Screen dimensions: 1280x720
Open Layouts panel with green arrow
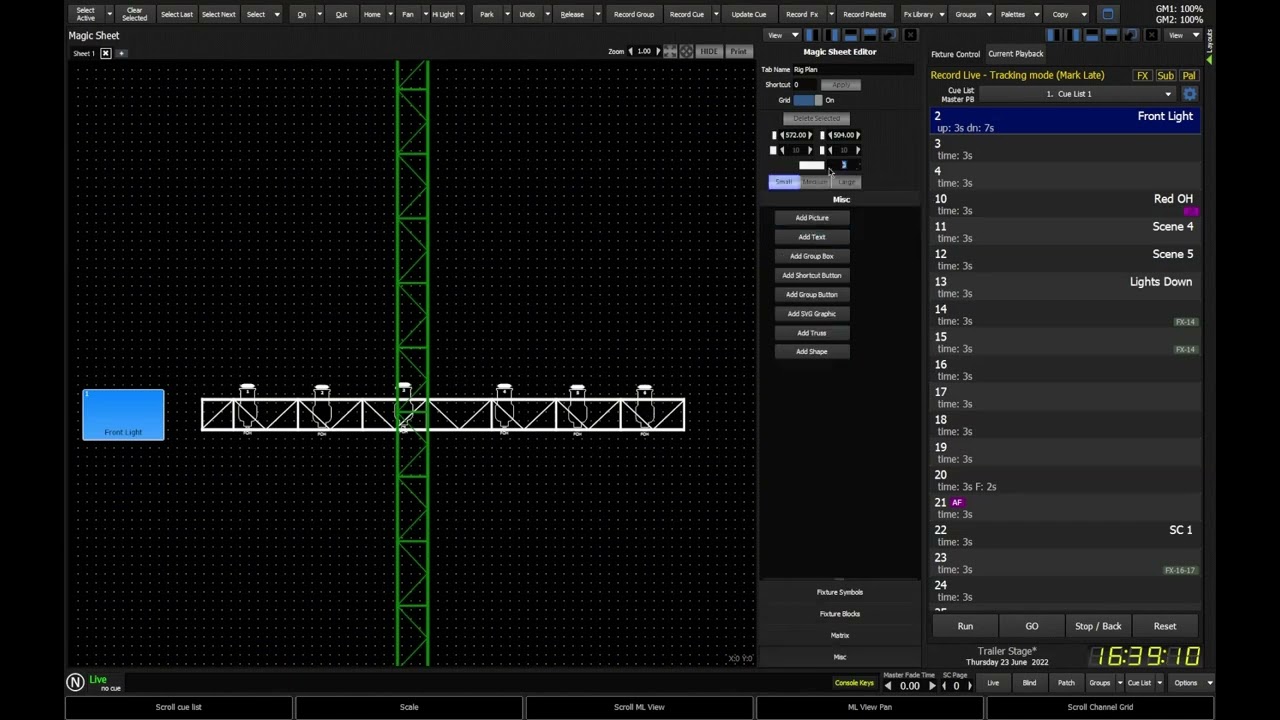(x=1209, y=58)
